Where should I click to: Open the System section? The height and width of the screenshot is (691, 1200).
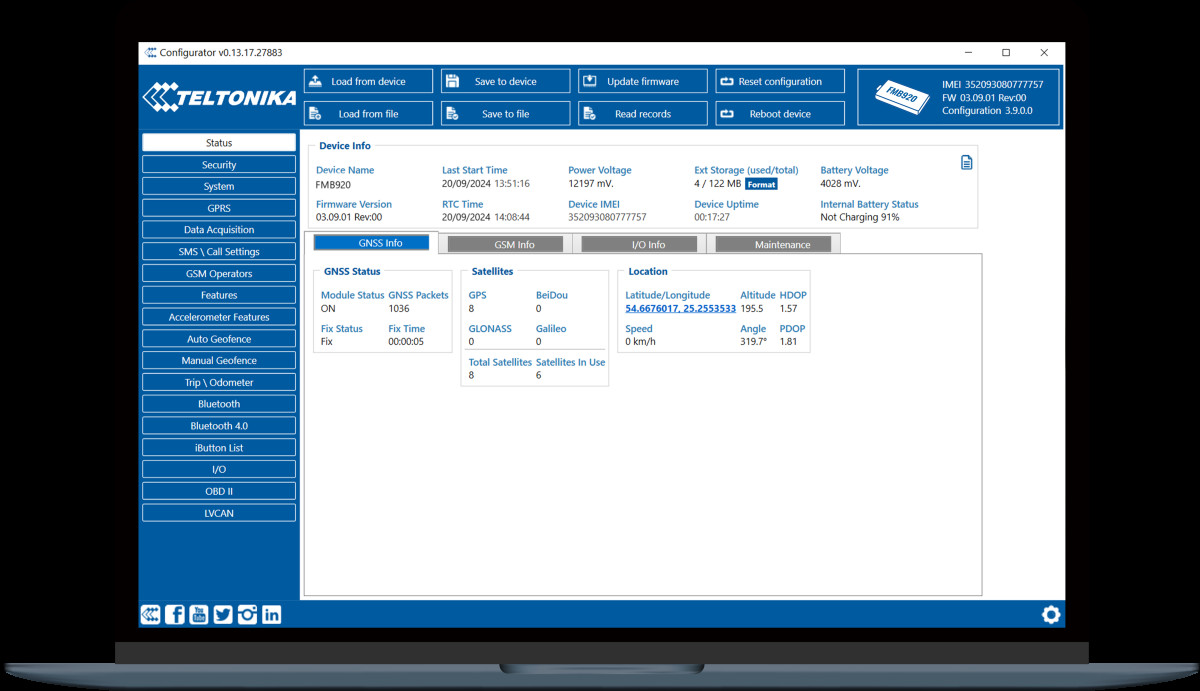tap(219, 186)
